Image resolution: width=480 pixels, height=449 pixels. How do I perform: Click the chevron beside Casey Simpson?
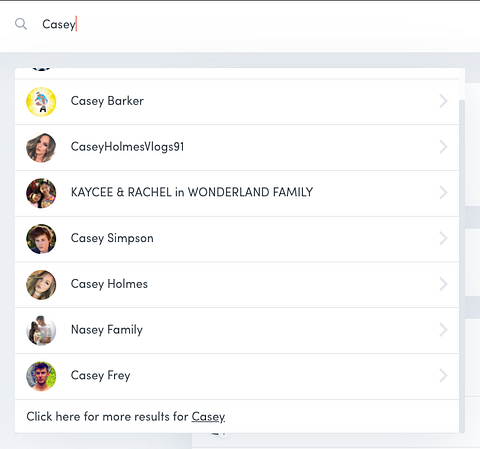coord(443,238)
